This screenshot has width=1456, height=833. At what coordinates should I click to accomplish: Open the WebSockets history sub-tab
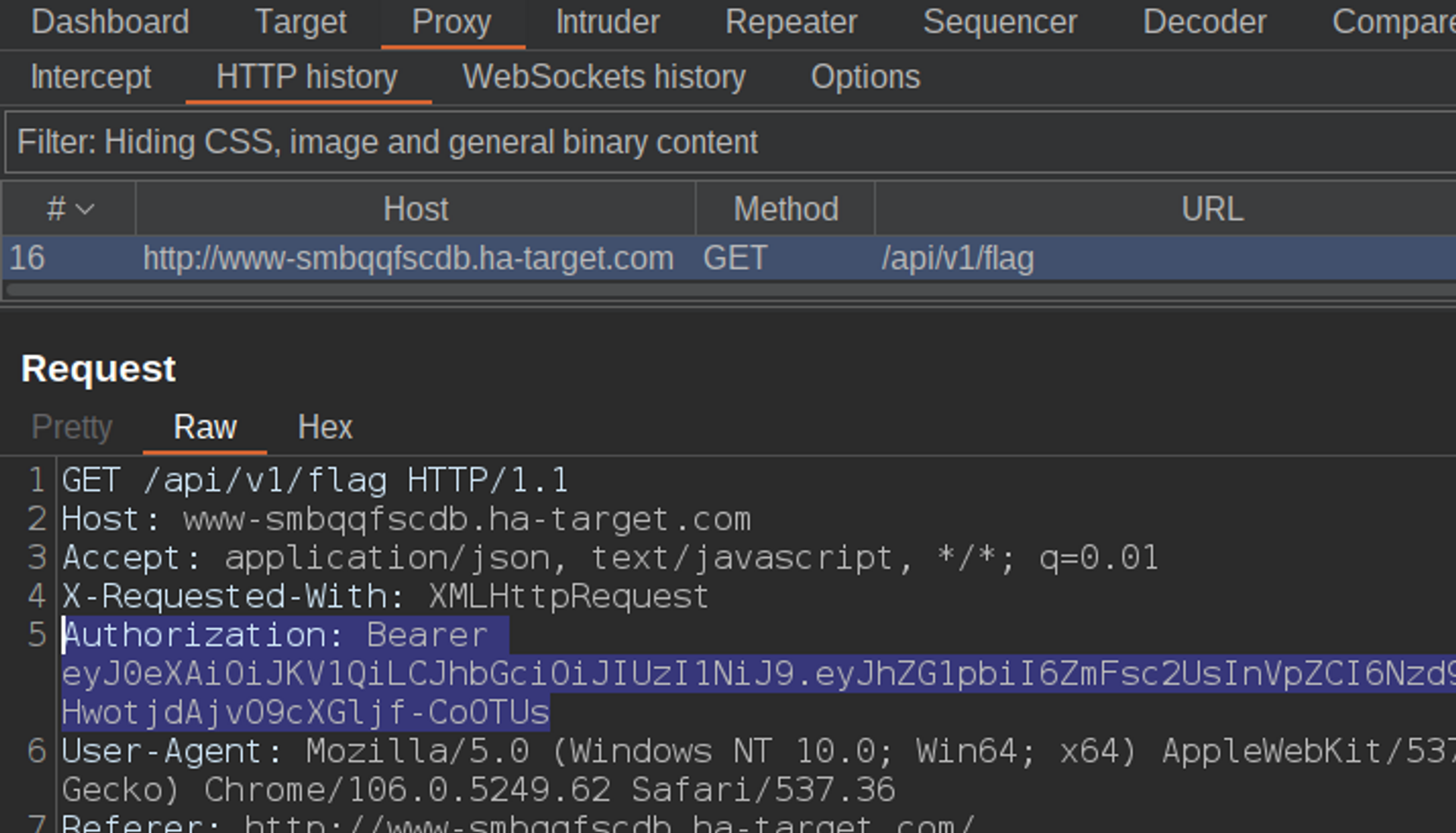click(x=604, y=77)
